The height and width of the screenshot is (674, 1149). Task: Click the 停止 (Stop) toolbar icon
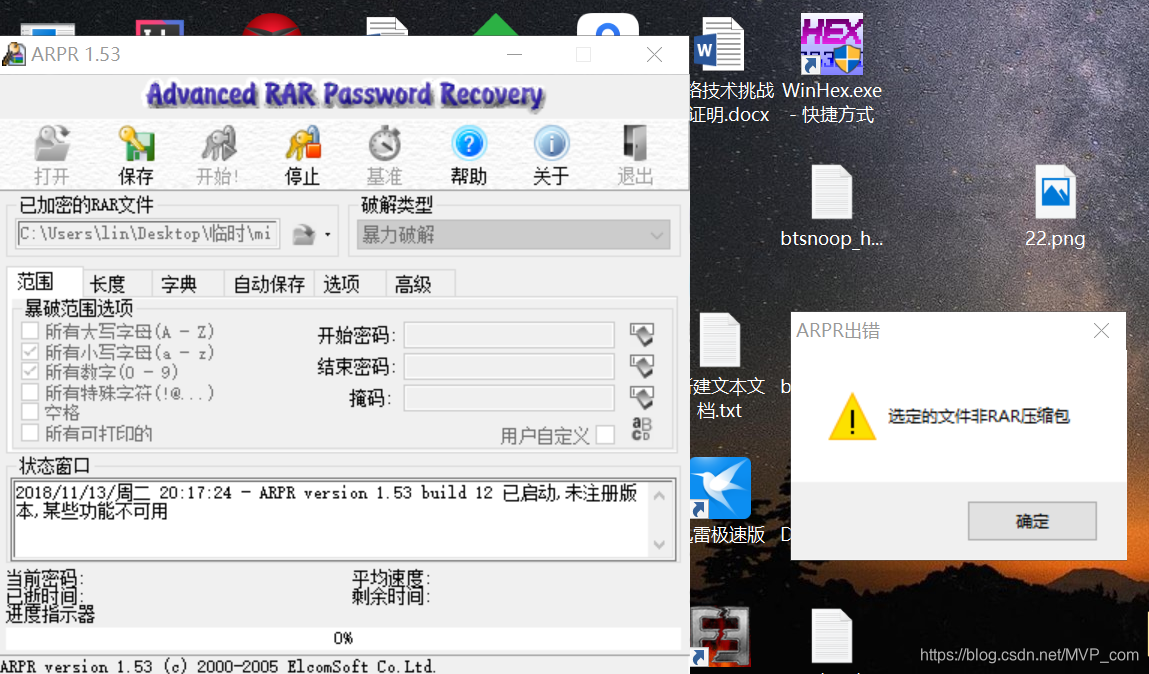pos(303,144)
